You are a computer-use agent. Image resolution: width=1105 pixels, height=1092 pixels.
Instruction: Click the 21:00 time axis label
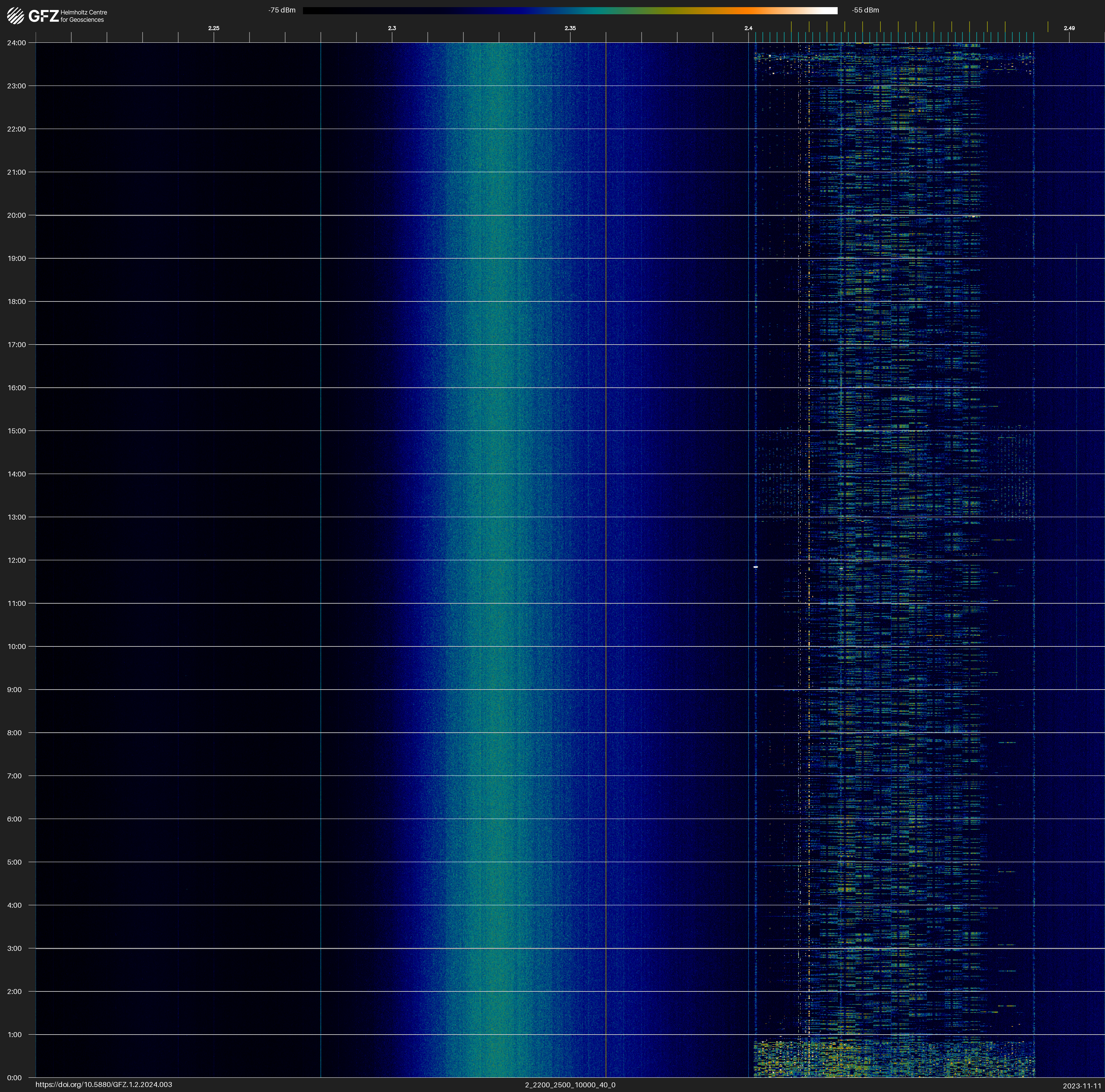pos(17,172)
